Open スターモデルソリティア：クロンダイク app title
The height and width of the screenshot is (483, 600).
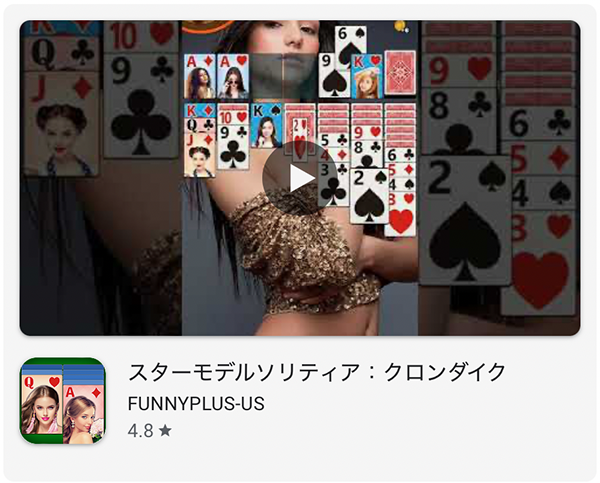[x=317, y=372]
